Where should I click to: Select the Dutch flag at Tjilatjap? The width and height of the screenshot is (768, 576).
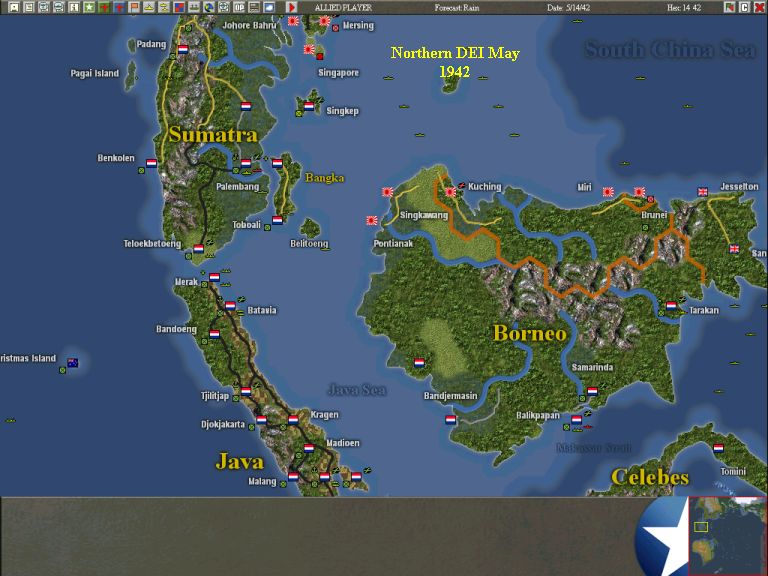(x=246, y=391)
